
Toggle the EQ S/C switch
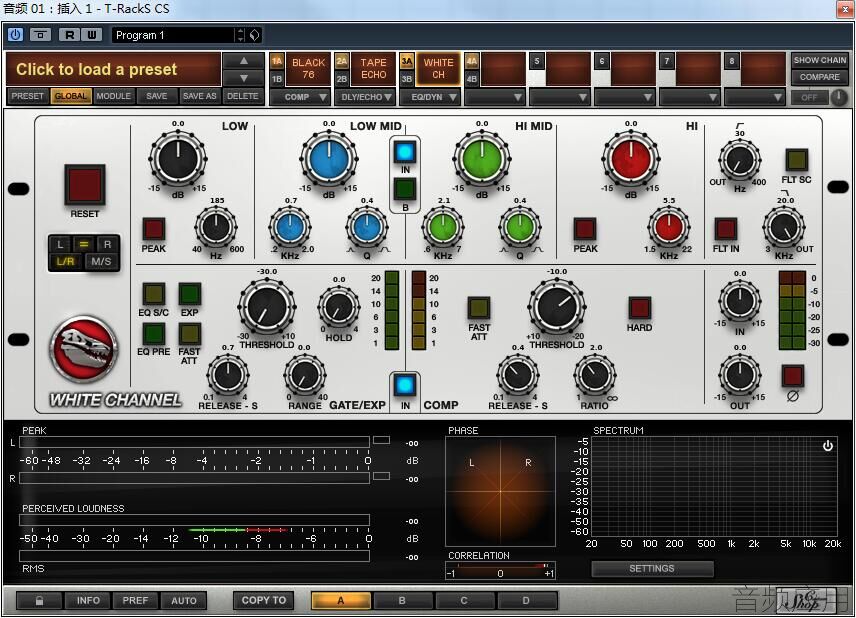[153, 294]
